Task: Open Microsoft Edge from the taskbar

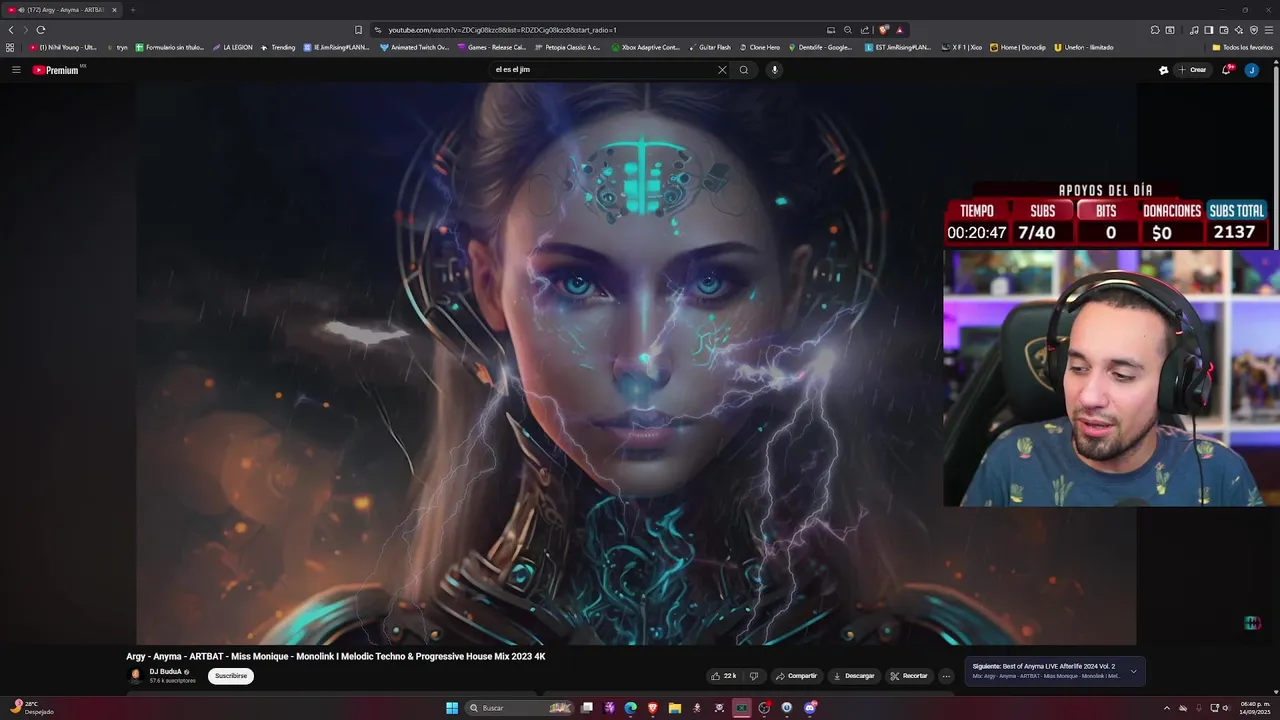Action: coord(631,708)
